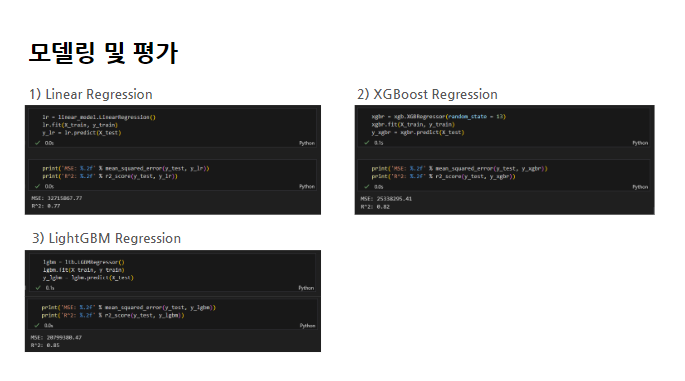
Task: Click the checkmark of the y_xgbr print cell
Action: (x=367, y=187)
